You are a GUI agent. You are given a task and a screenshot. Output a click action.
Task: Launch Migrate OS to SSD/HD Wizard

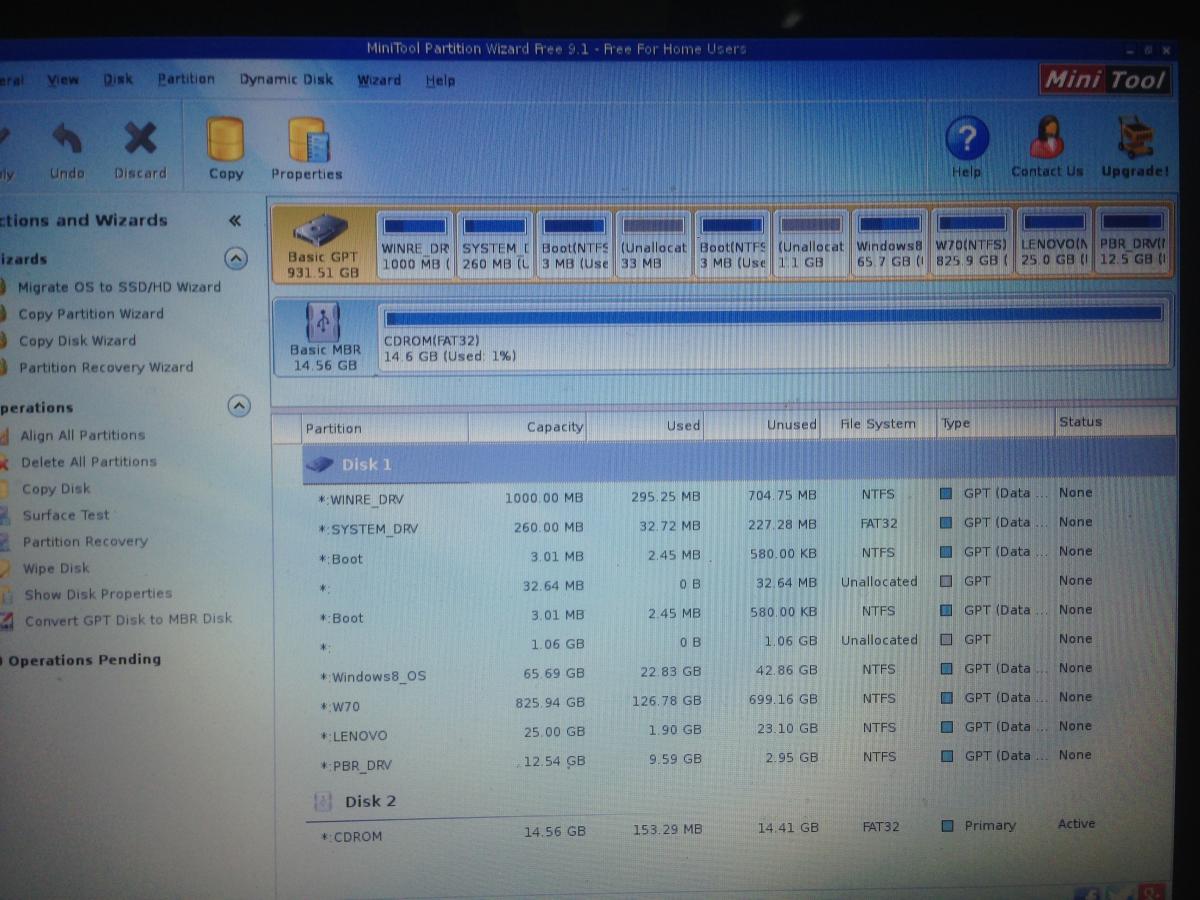(119, 287)
